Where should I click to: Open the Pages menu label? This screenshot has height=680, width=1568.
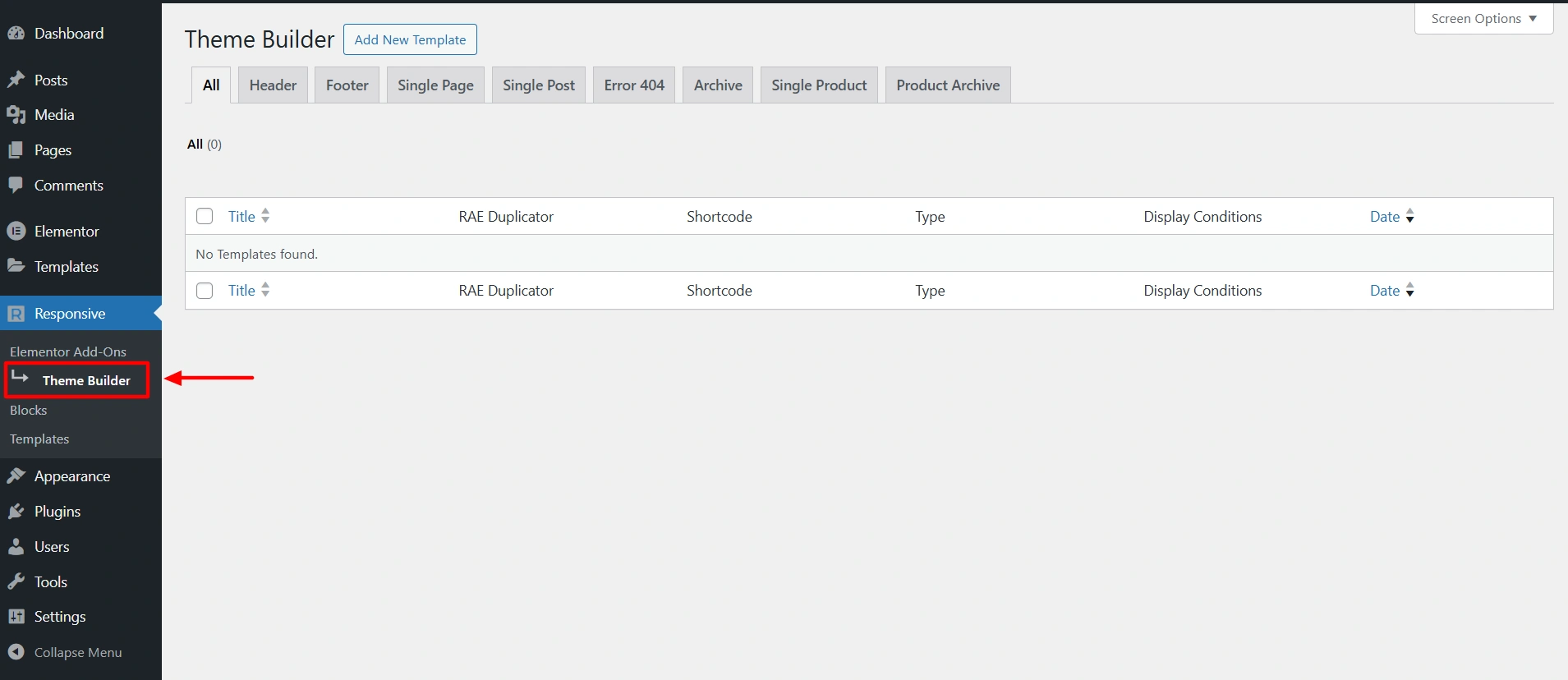(53, 150)
